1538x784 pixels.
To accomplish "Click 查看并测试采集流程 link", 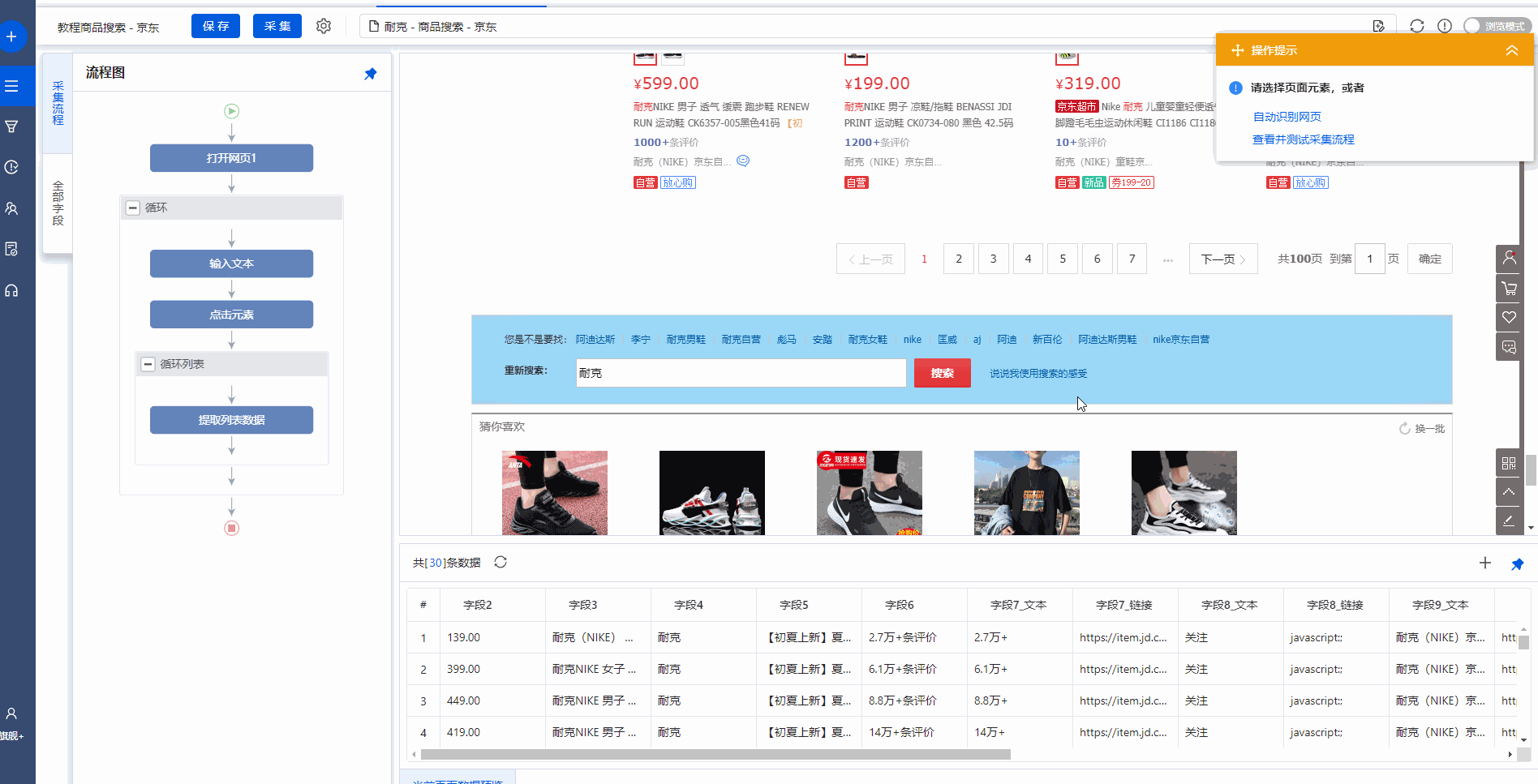I will [1304, 139].
